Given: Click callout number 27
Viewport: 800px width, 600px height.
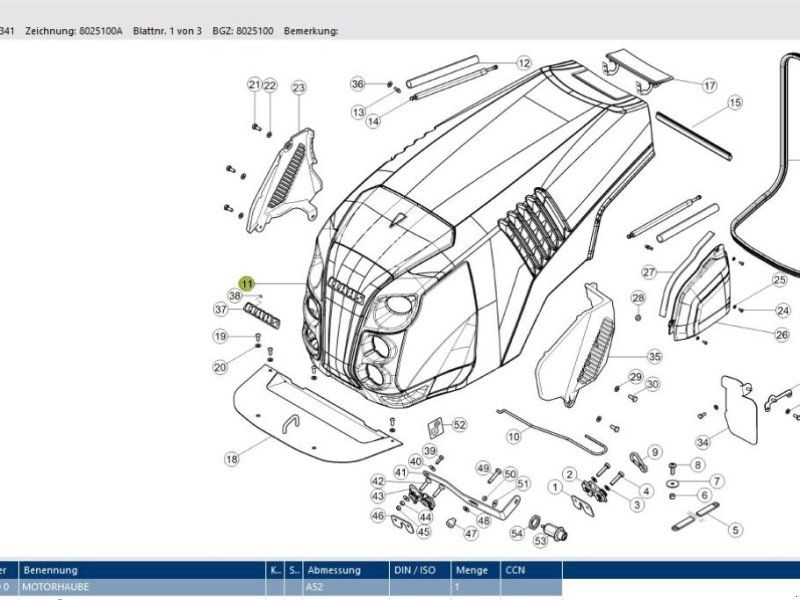Looking at the screenshot, I should point(649,272).
